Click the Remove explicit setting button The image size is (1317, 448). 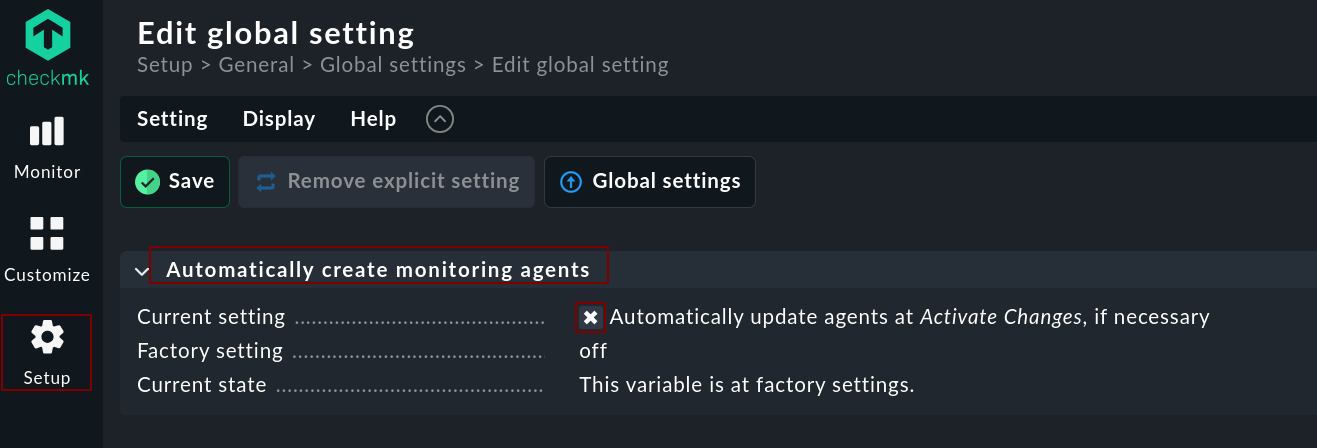(387, 181)
